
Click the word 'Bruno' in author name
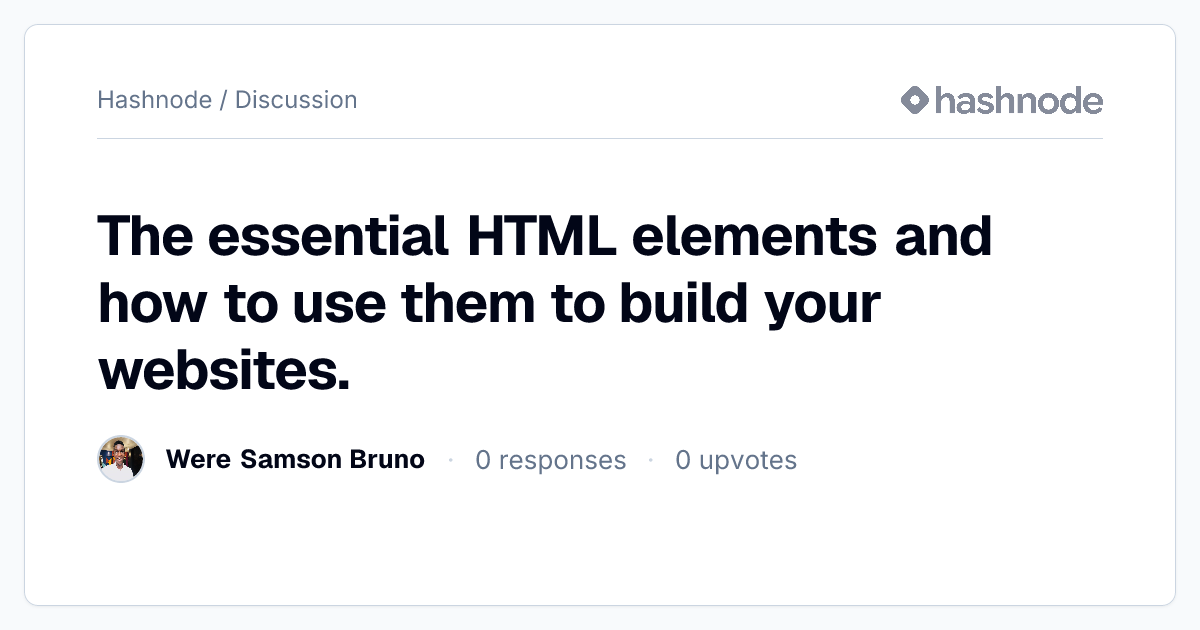coord(387,459)
